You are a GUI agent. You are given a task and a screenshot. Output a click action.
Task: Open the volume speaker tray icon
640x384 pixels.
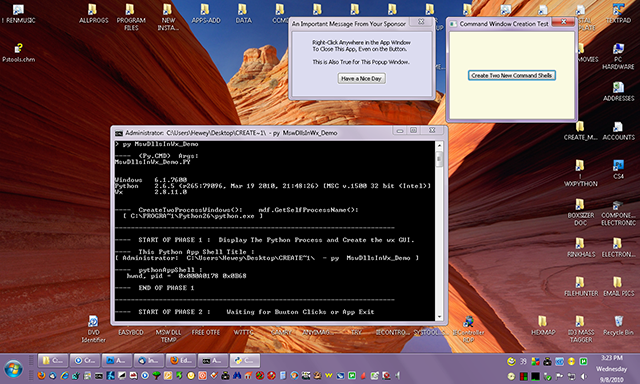coord(584,376)
